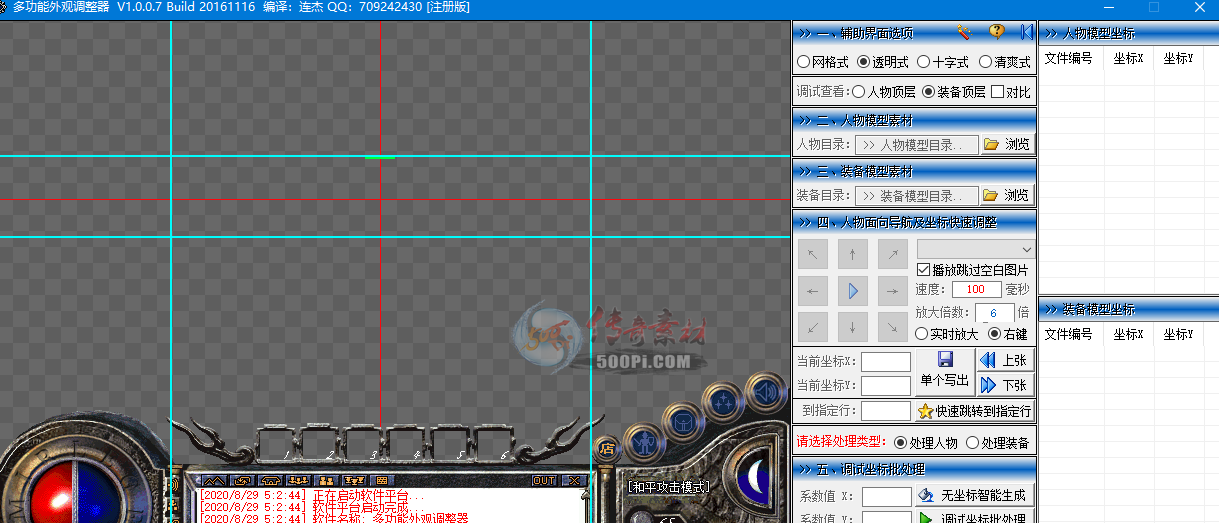This screenshot has width=1219, height=523.
Task: Open the action dropdown above playback options
Action: click(x=976, y=248)
